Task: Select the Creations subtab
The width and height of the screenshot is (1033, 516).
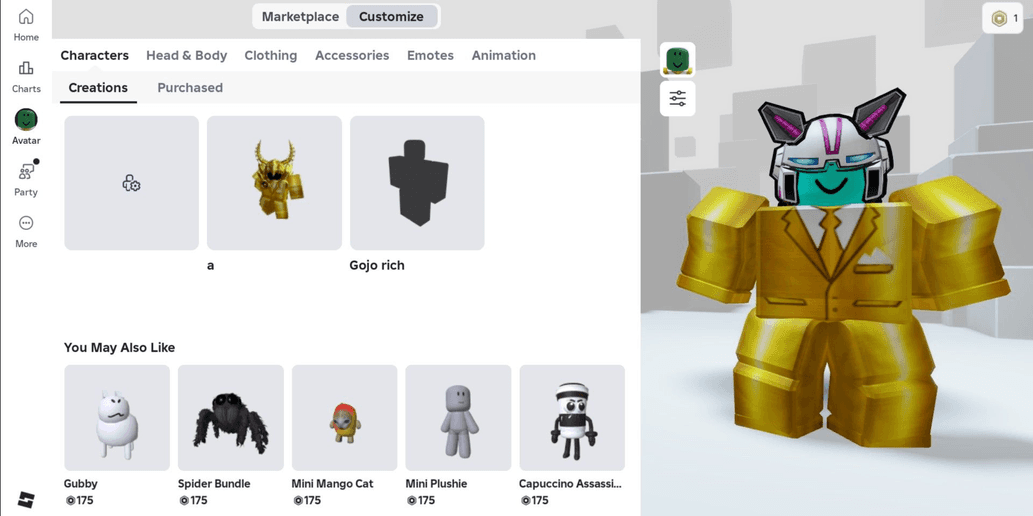Action: (x=98, y=88)
